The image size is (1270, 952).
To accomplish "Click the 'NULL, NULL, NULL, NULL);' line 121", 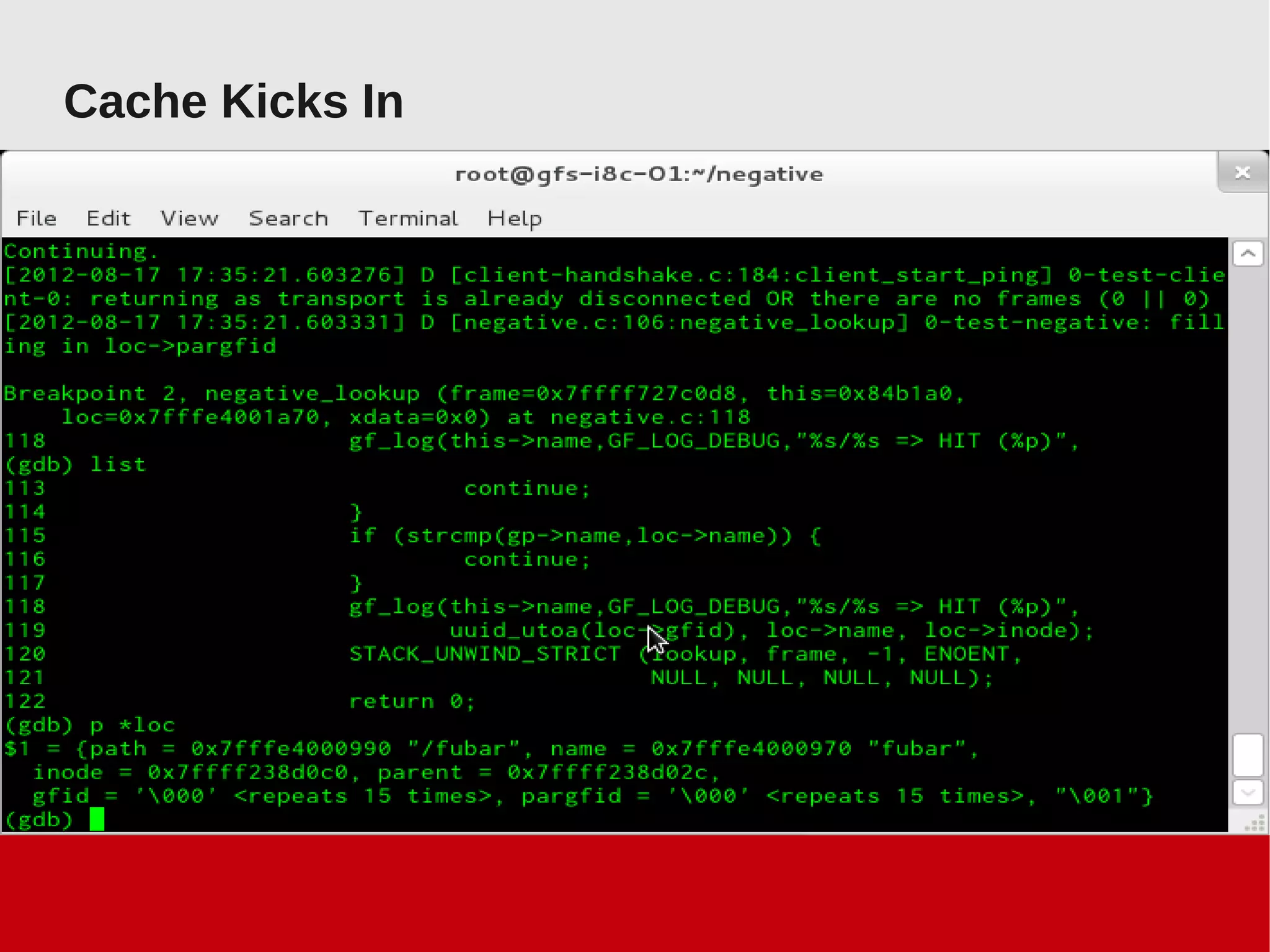I will coord(822,678).
